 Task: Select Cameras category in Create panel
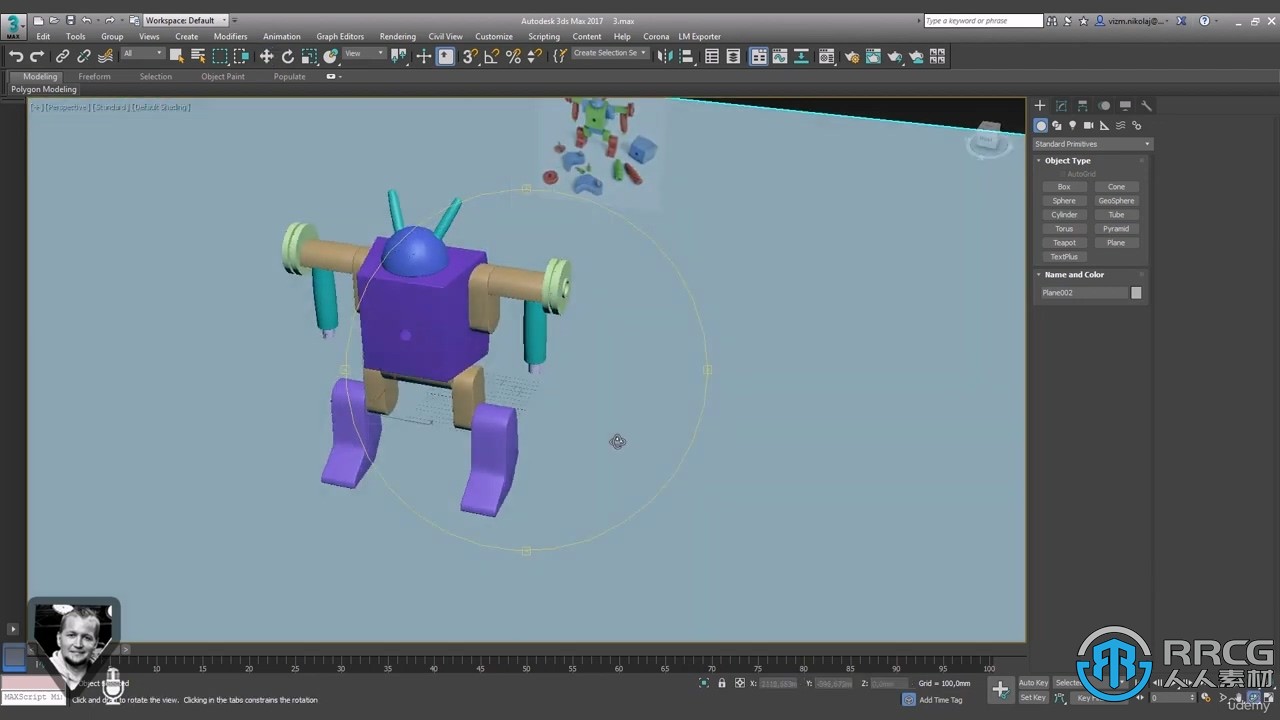pos(1089,125)
